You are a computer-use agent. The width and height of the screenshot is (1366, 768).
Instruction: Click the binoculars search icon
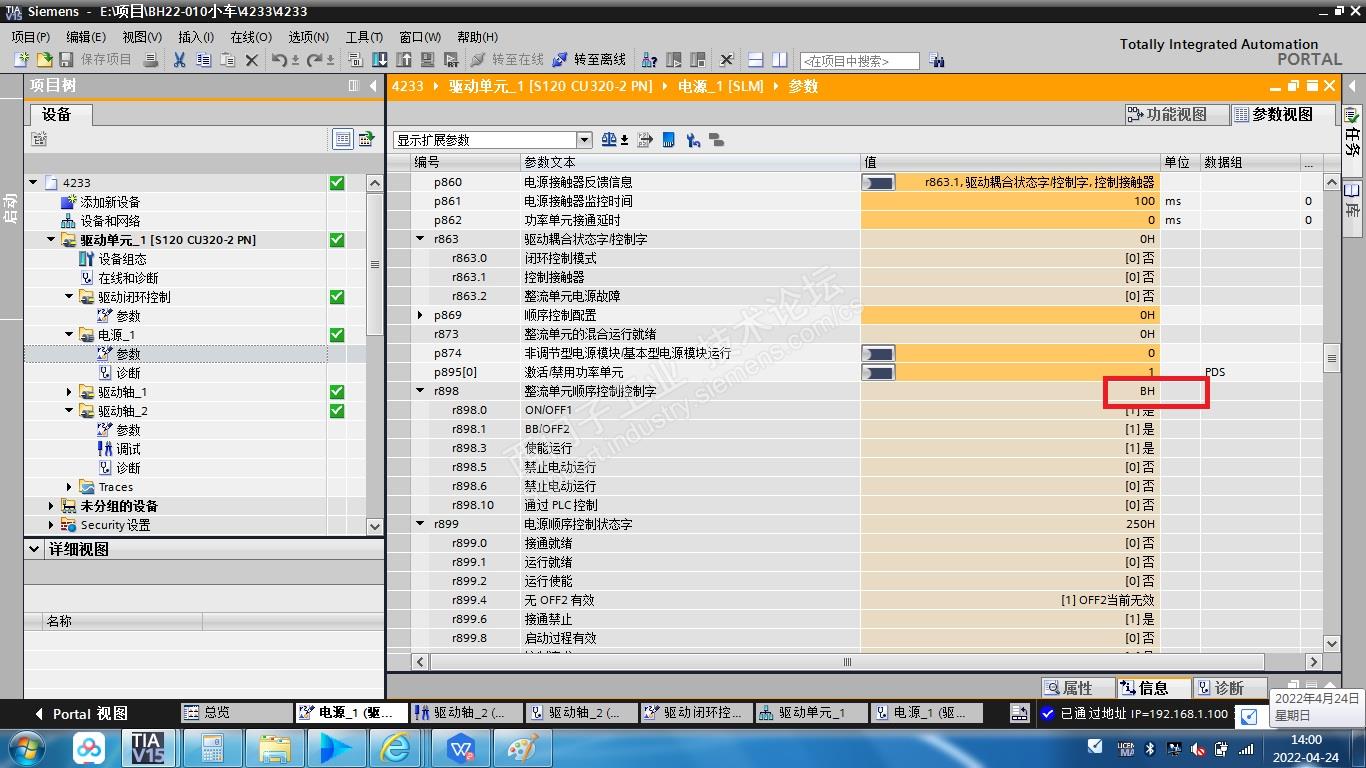coord(936,60)
